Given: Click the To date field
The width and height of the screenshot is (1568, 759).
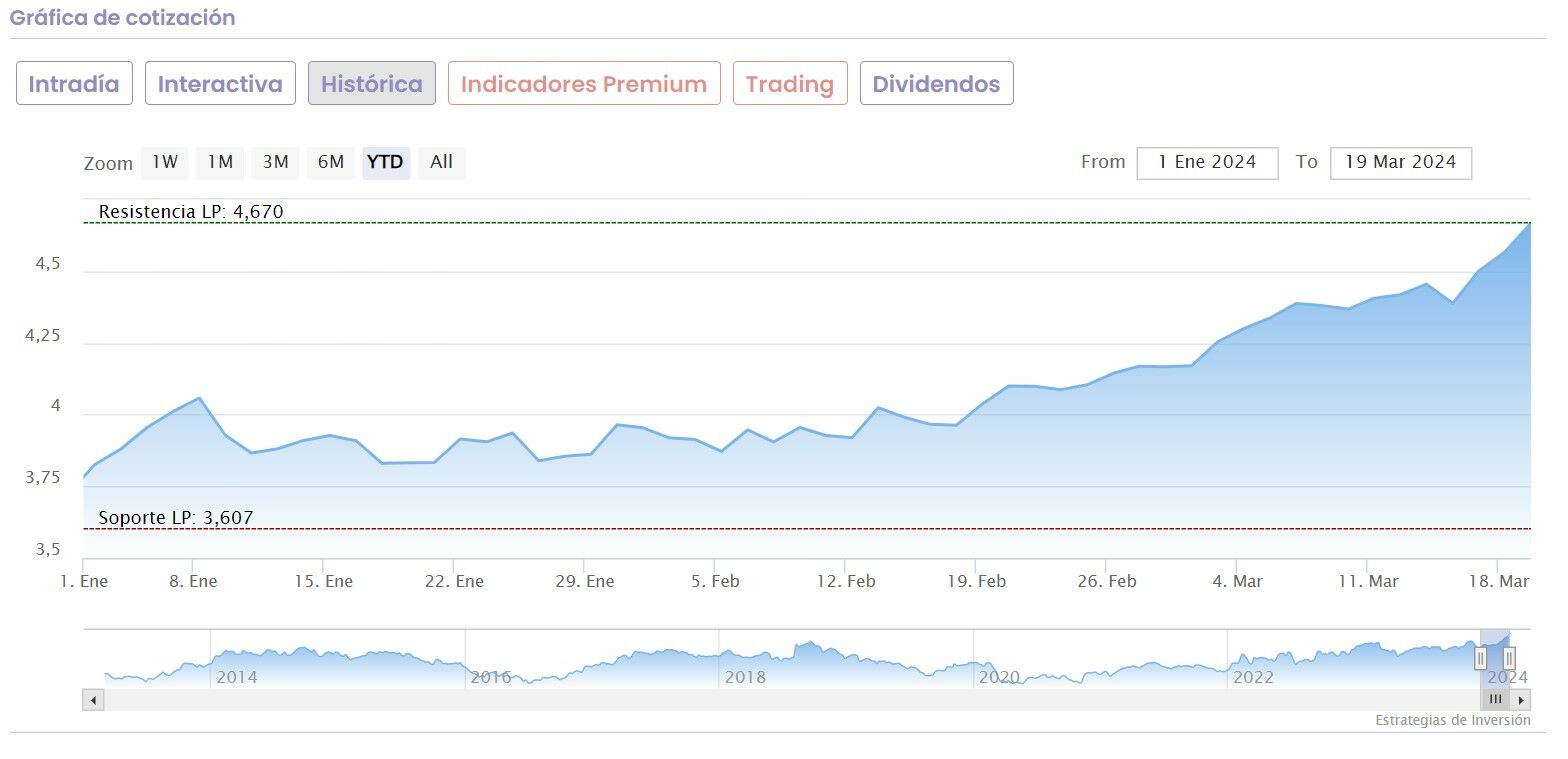Looking at the screenshot, I should click(1400, 163).
